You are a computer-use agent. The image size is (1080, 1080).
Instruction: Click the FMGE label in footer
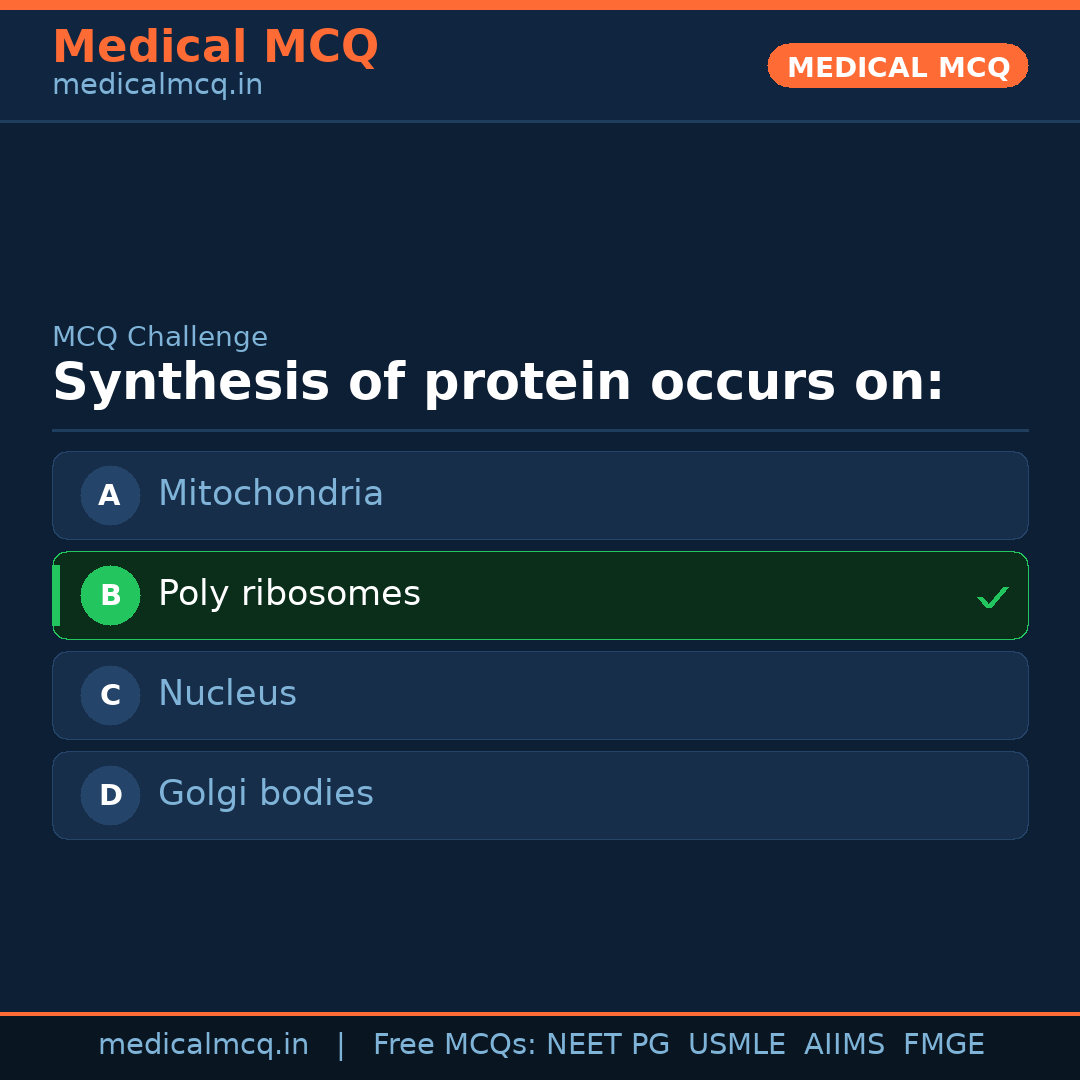(943, 1045)
